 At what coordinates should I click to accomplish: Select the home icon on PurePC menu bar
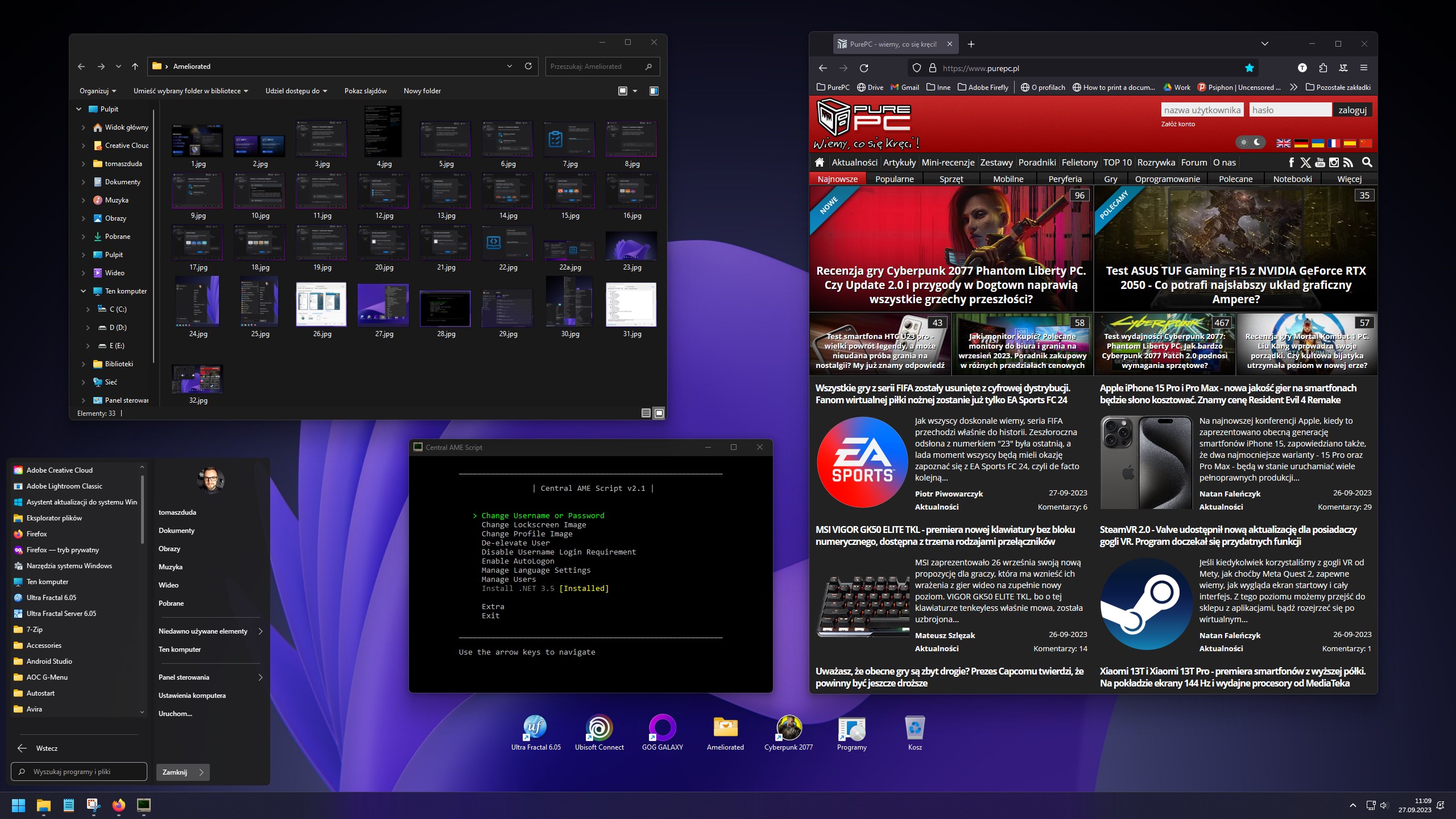[x=819, y=162]
